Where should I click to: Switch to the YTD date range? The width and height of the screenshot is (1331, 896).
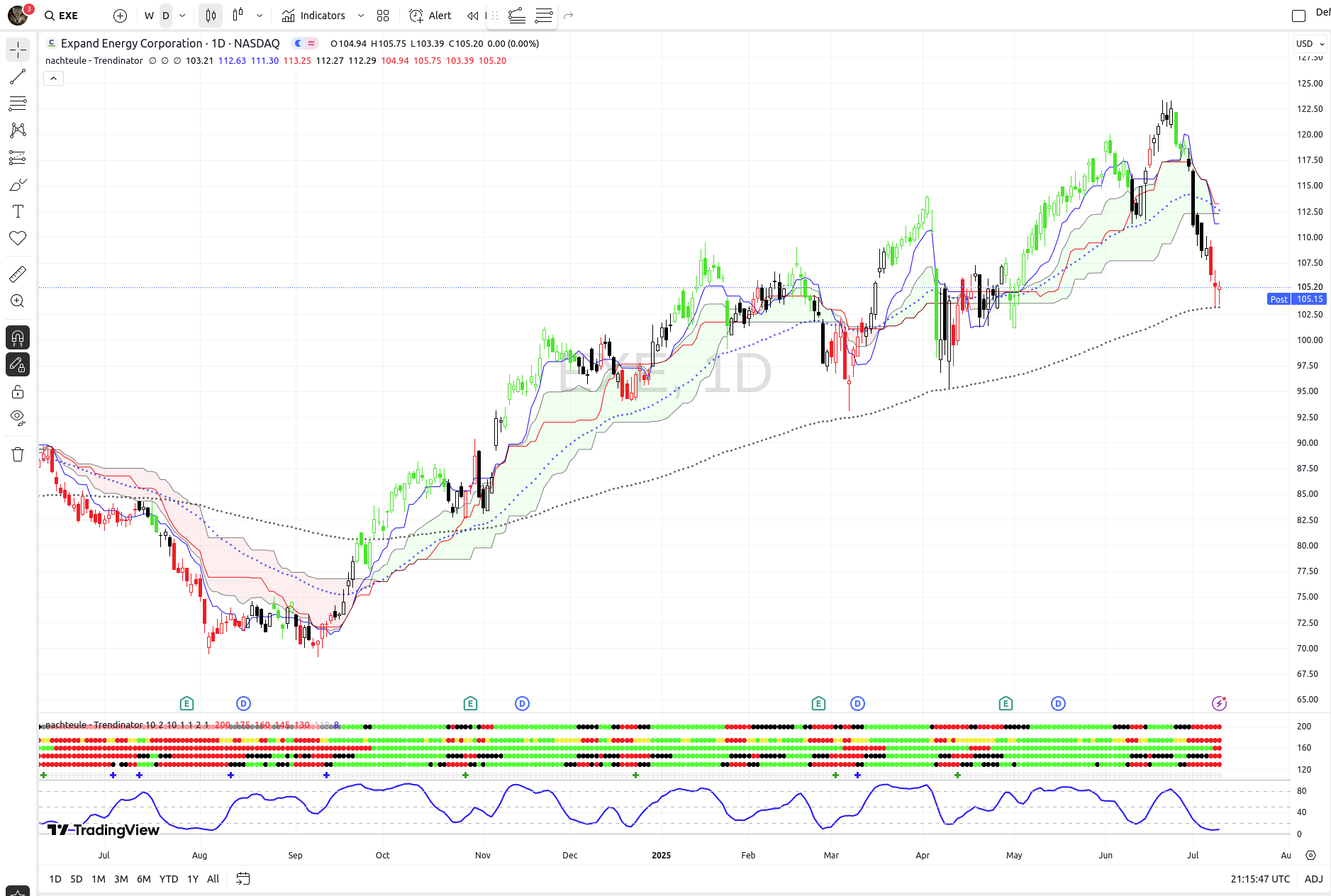pyautogui.click(x=168, y=879)
